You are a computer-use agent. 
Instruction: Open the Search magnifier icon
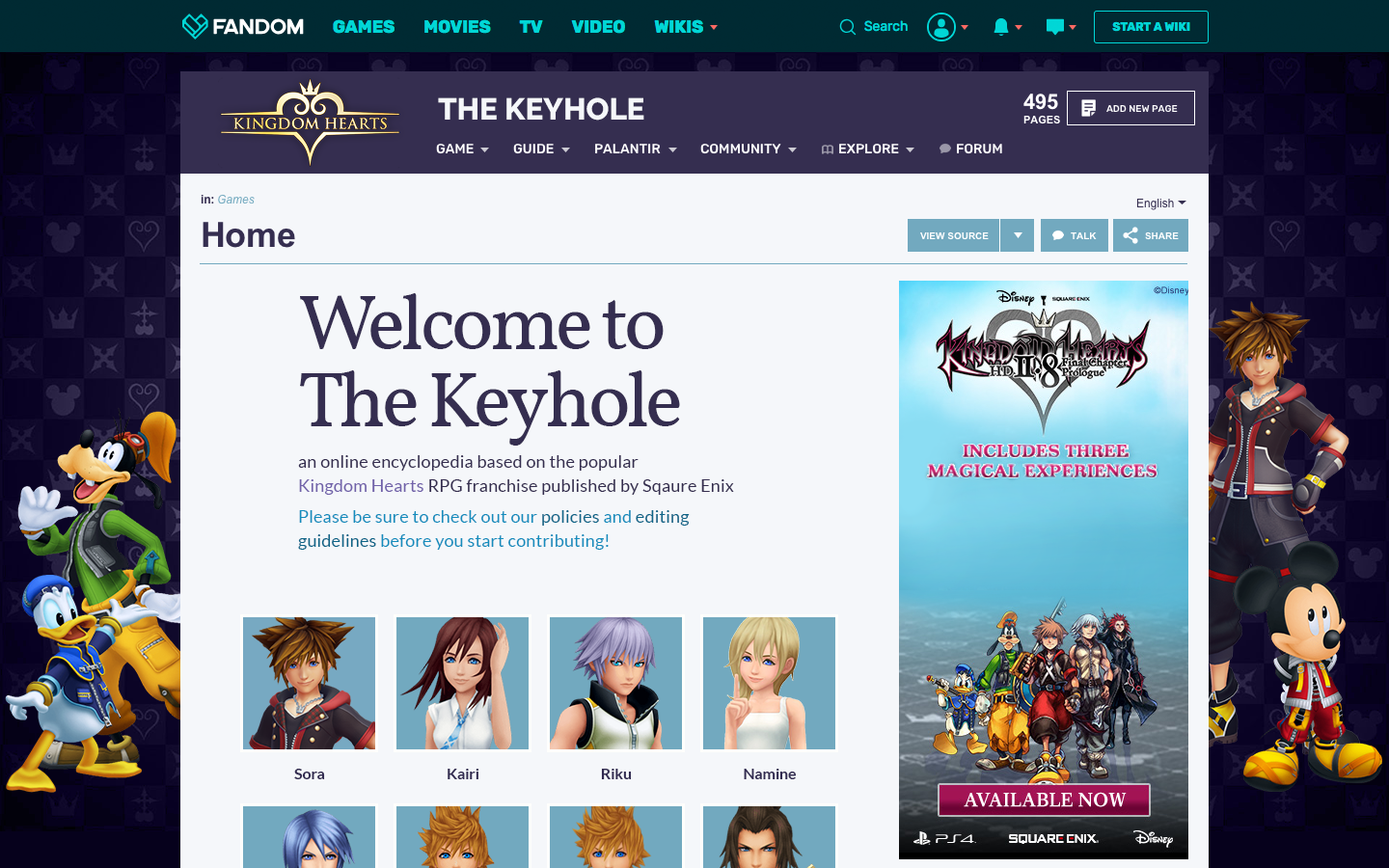(x=848, y=27)
